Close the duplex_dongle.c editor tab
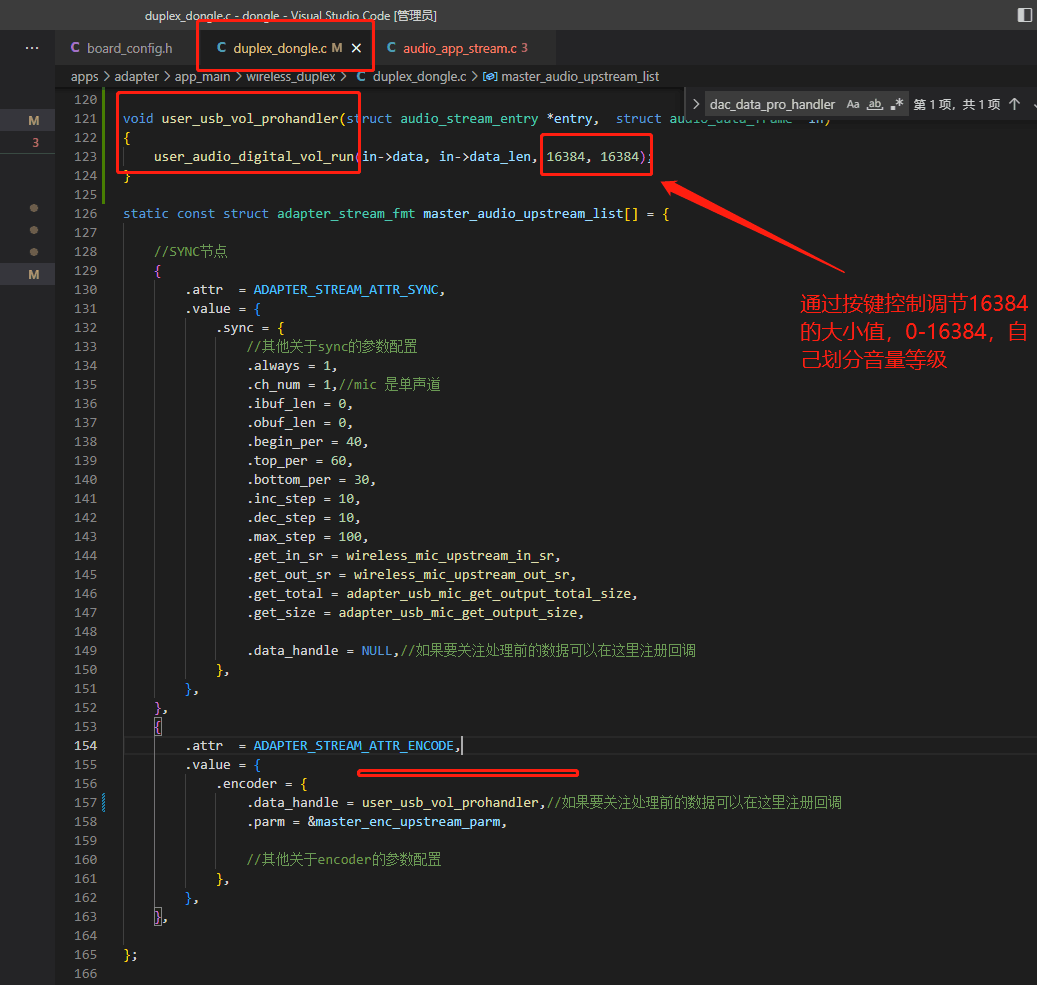The image size is (1037, 985). click(x=356, y=48)
